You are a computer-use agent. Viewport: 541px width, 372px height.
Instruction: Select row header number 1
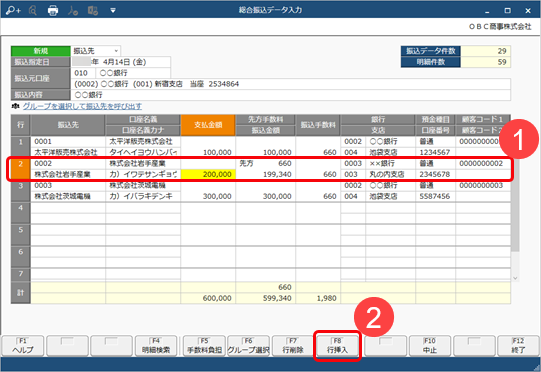click(x=21, y=147)
